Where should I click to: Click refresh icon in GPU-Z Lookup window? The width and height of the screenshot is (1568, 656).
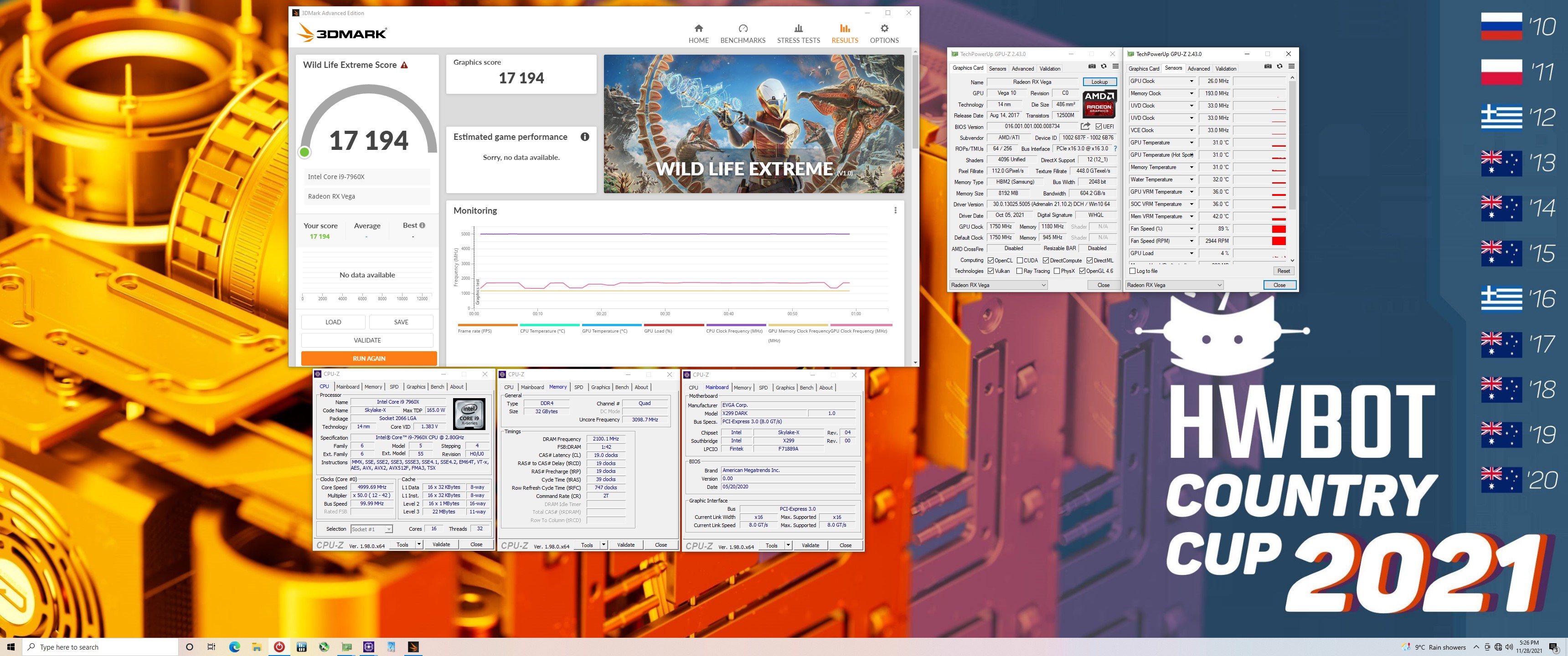[x=1104, y=67]
